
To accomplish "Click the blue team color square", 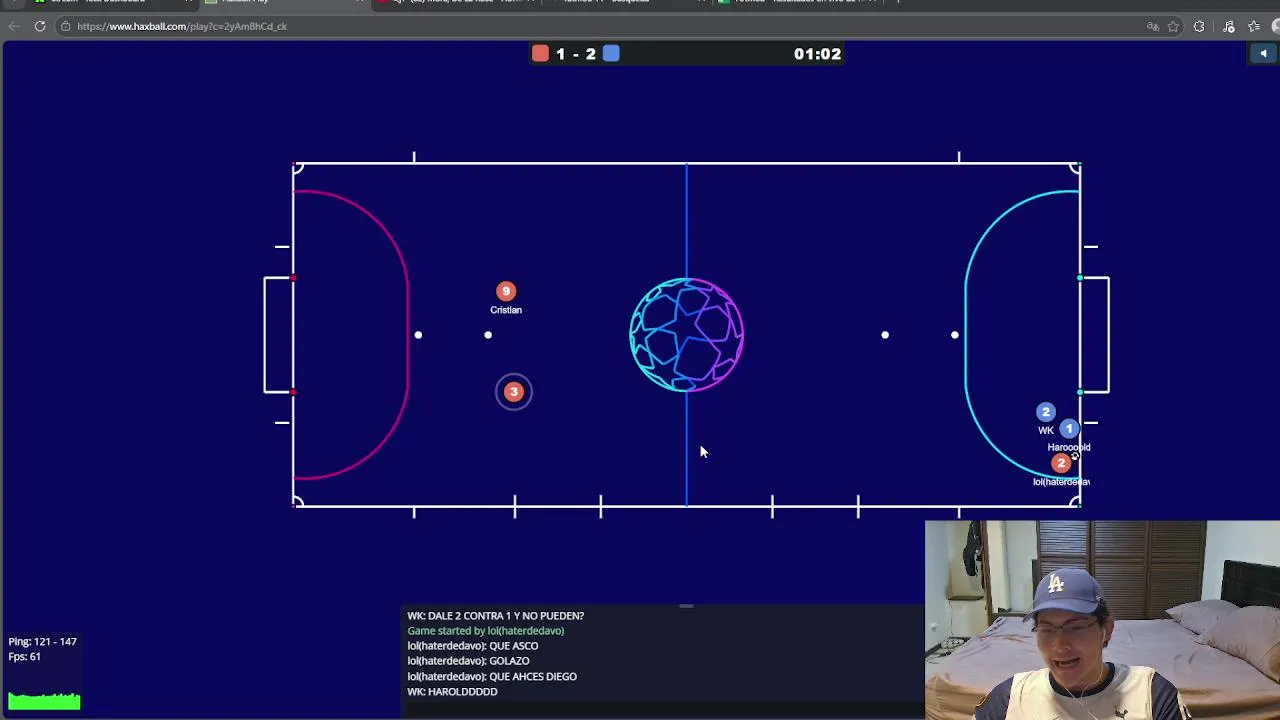I will click(611, 54).
